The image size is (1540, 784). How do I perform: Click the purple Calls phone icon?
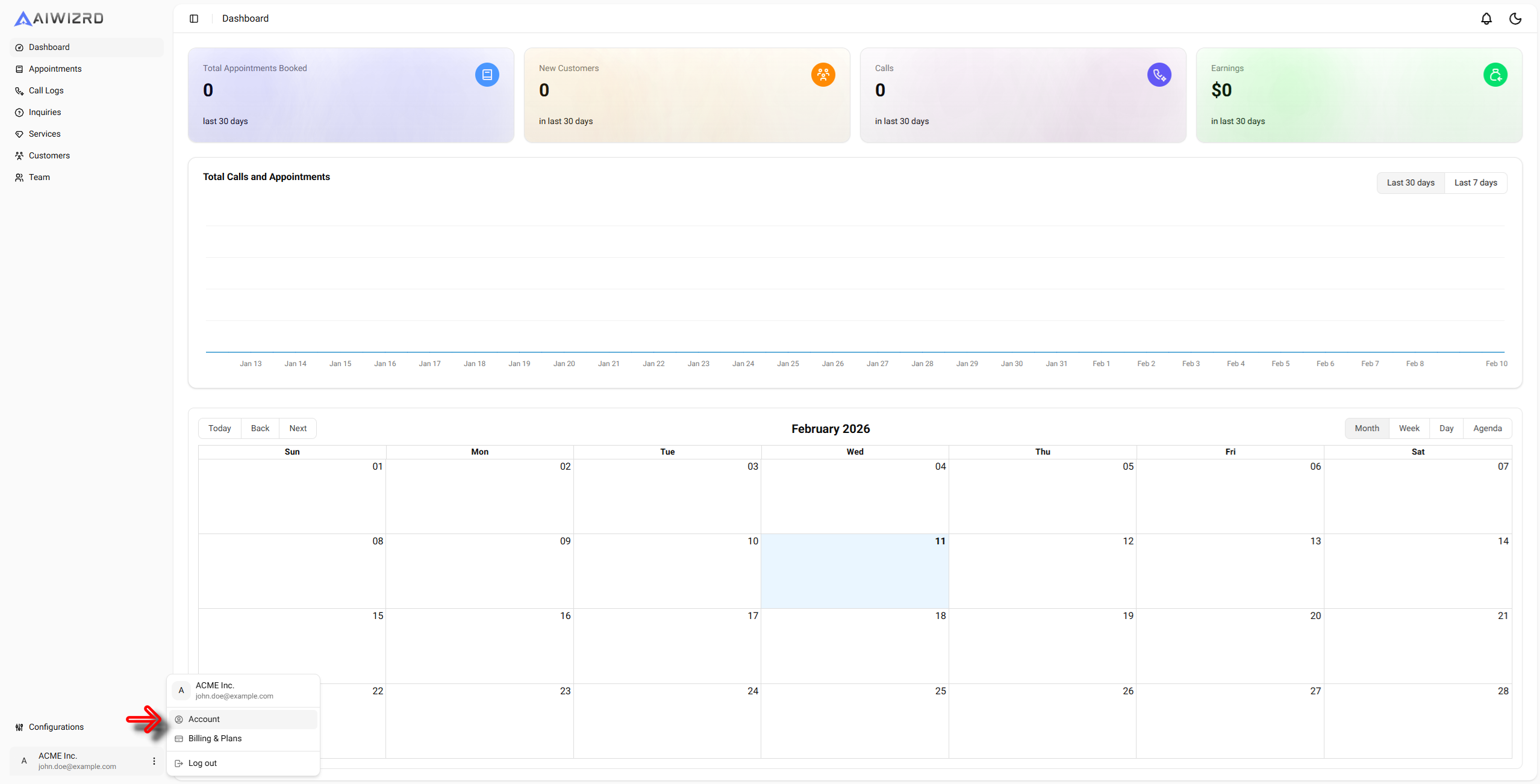coord(1159,75)
